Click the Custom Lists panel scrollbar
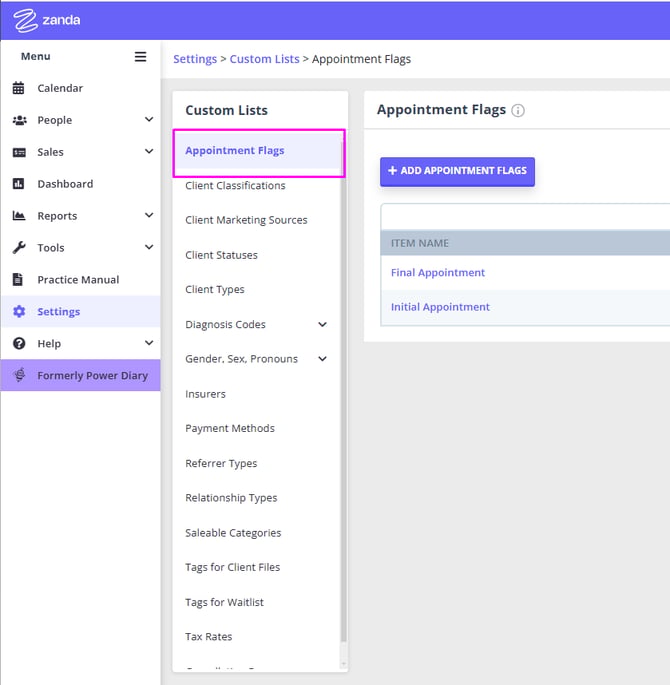 pyautogui.click(x=343, y=400)
